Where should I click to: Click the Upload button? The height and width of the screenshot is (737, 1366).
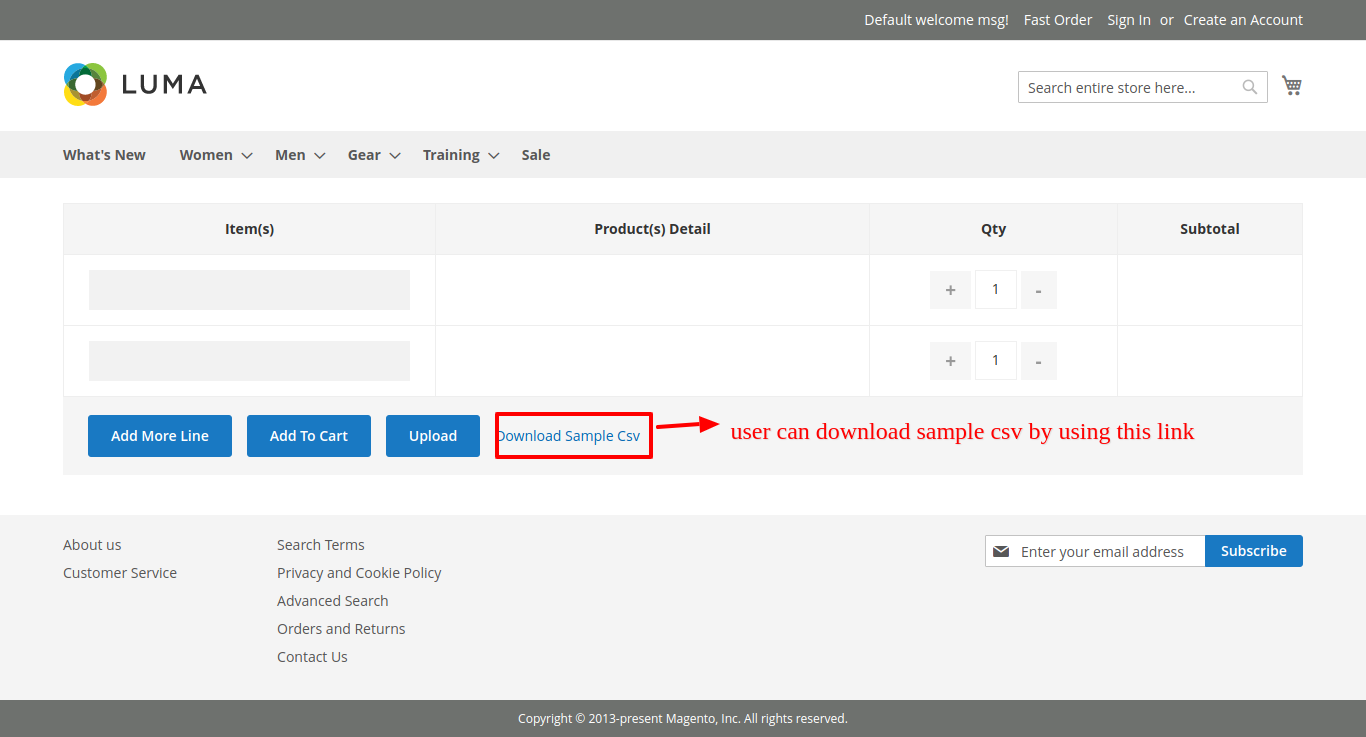pyautogui.click(x=433, y=436)
